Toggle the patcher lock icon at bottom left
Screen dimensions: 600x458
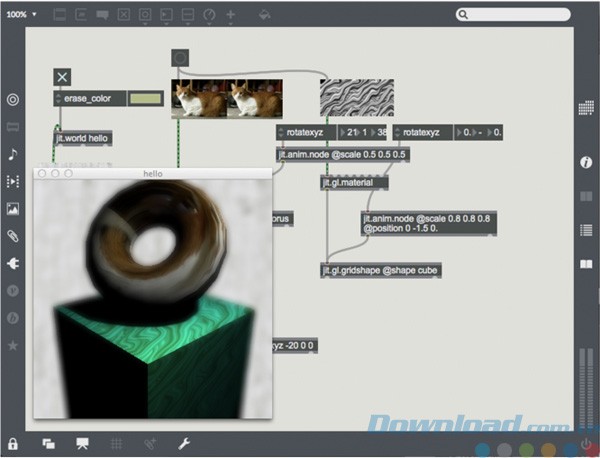tap(13, 443)
